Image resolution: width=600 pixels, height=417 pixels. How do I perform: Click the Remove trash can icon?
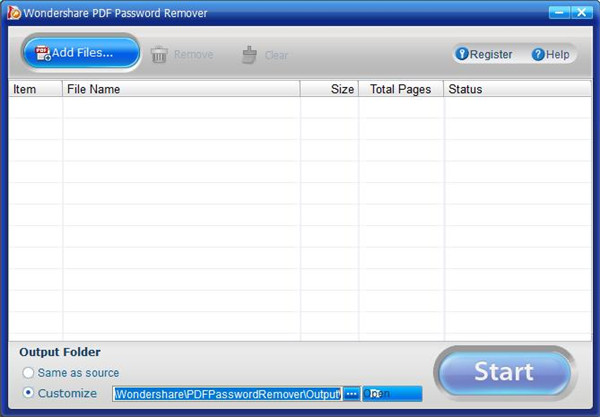159,55
